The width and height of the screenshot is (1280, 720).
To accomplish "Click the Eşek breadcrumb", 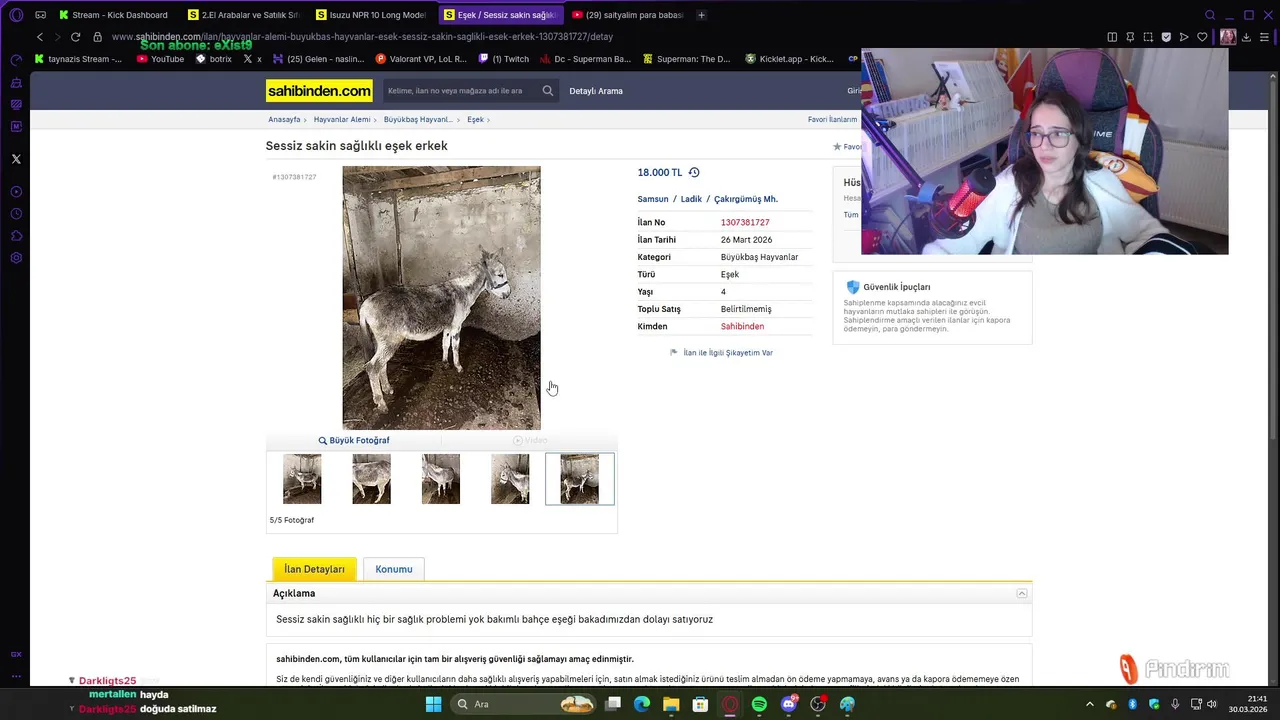I will tap(475, 119).
